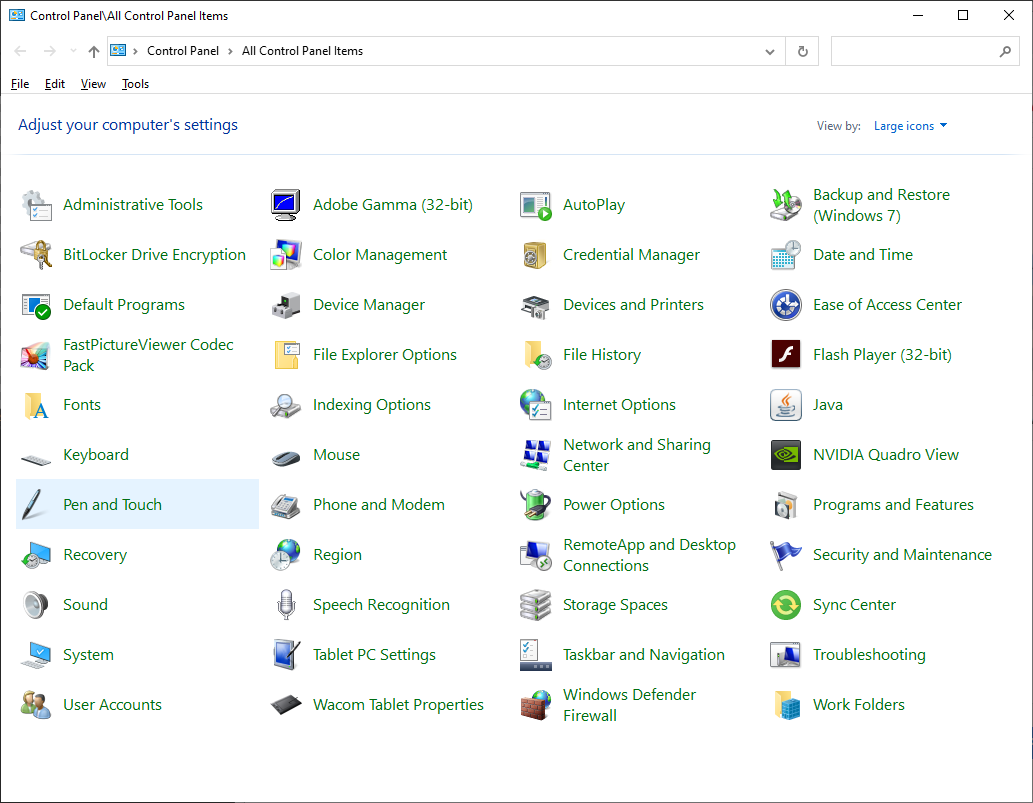Open the Tools menu
Image resolution: width=1033 pixels, height=803 pixels.
click(x=135, y=84)
